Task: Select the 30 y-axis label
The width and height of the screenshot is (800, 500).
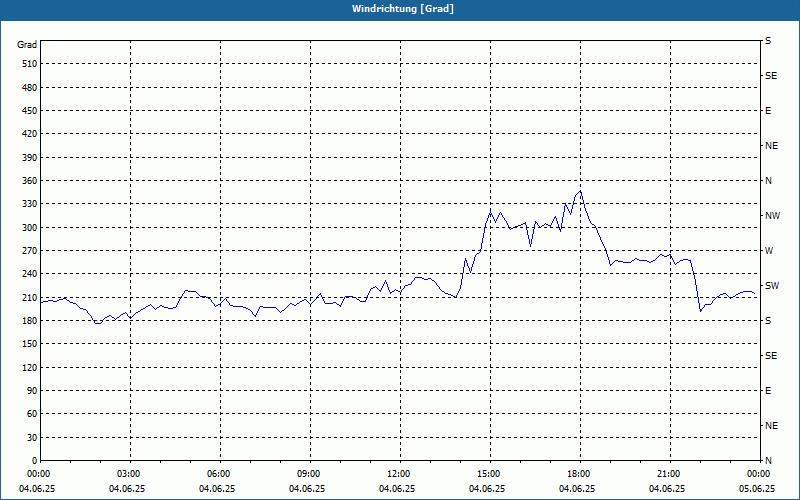Action: (x=32, y=437)
